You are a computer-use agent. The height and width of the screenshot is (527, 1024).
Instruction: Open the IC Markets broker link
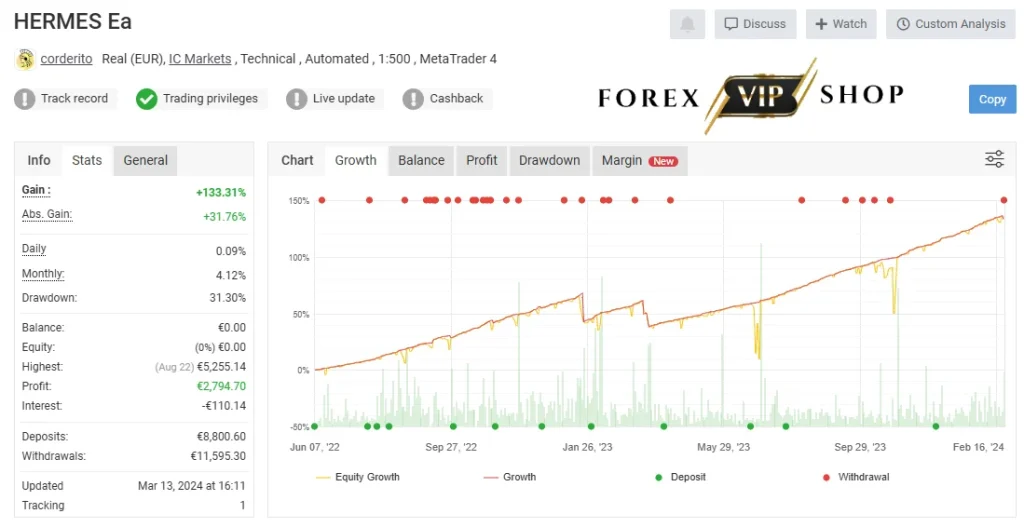pos(200,59)
